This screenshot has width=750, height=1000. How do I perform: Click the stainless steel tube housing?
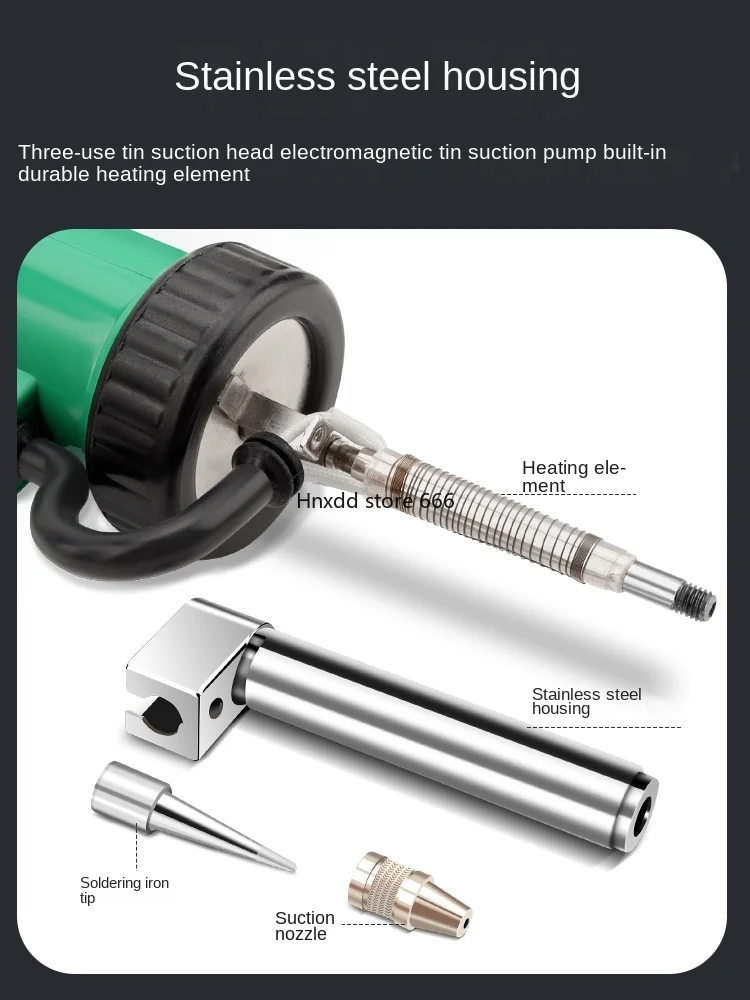(x=446, y=739)
